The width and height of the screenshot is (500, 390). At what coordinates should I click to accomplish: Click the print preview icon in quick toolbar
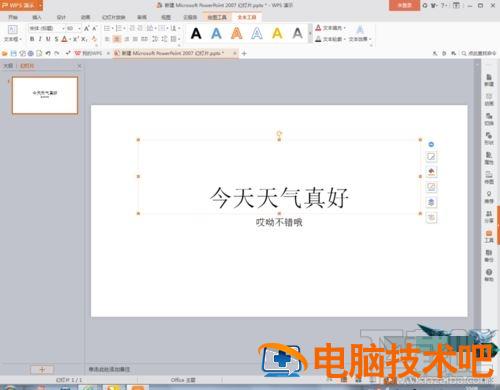click(x=39, y=53)
